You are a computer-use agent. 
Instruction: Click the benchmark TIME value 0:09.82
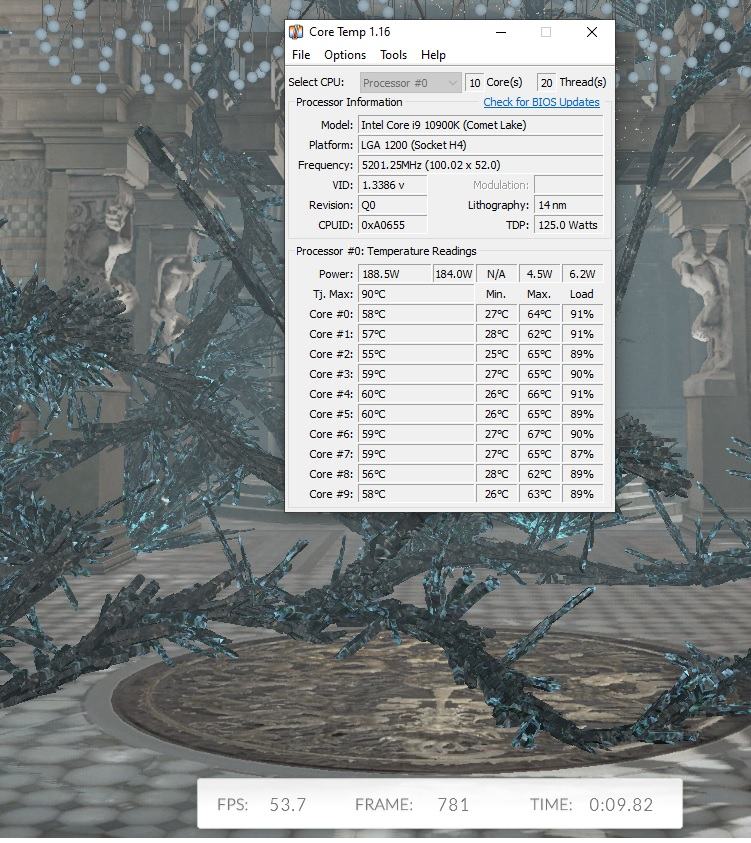point(621,805)
